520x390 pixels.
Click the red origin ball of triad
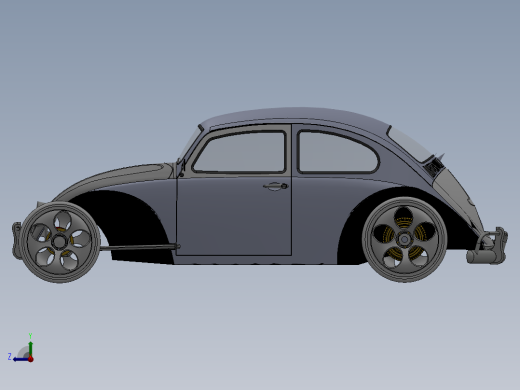31,359
